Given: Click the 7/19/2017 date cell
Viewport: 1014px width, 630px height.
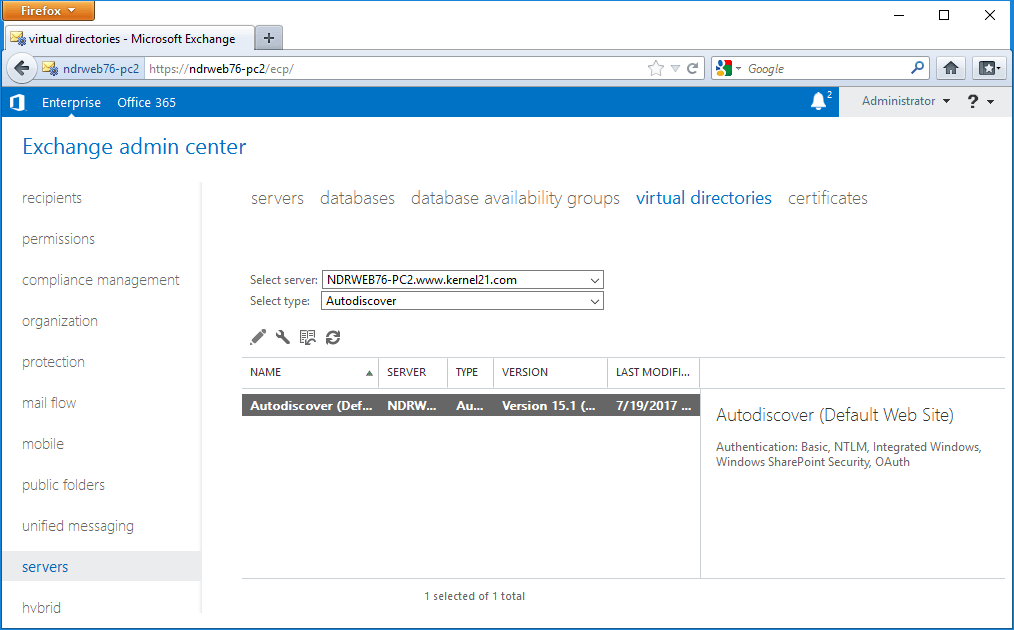Looking at the screenshot, I should (653, 406).
